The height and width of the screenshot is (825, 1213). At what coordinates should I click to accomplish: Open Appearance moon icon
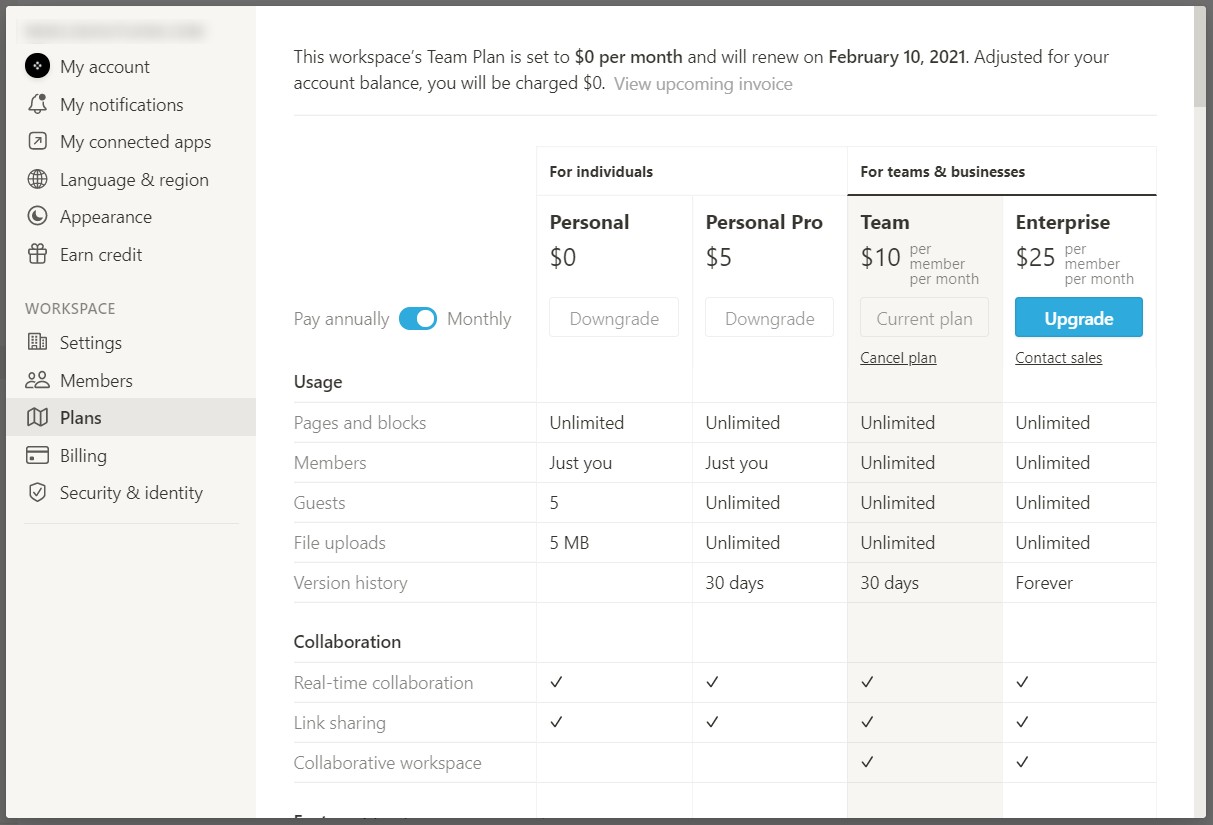(x=37, y=217)
